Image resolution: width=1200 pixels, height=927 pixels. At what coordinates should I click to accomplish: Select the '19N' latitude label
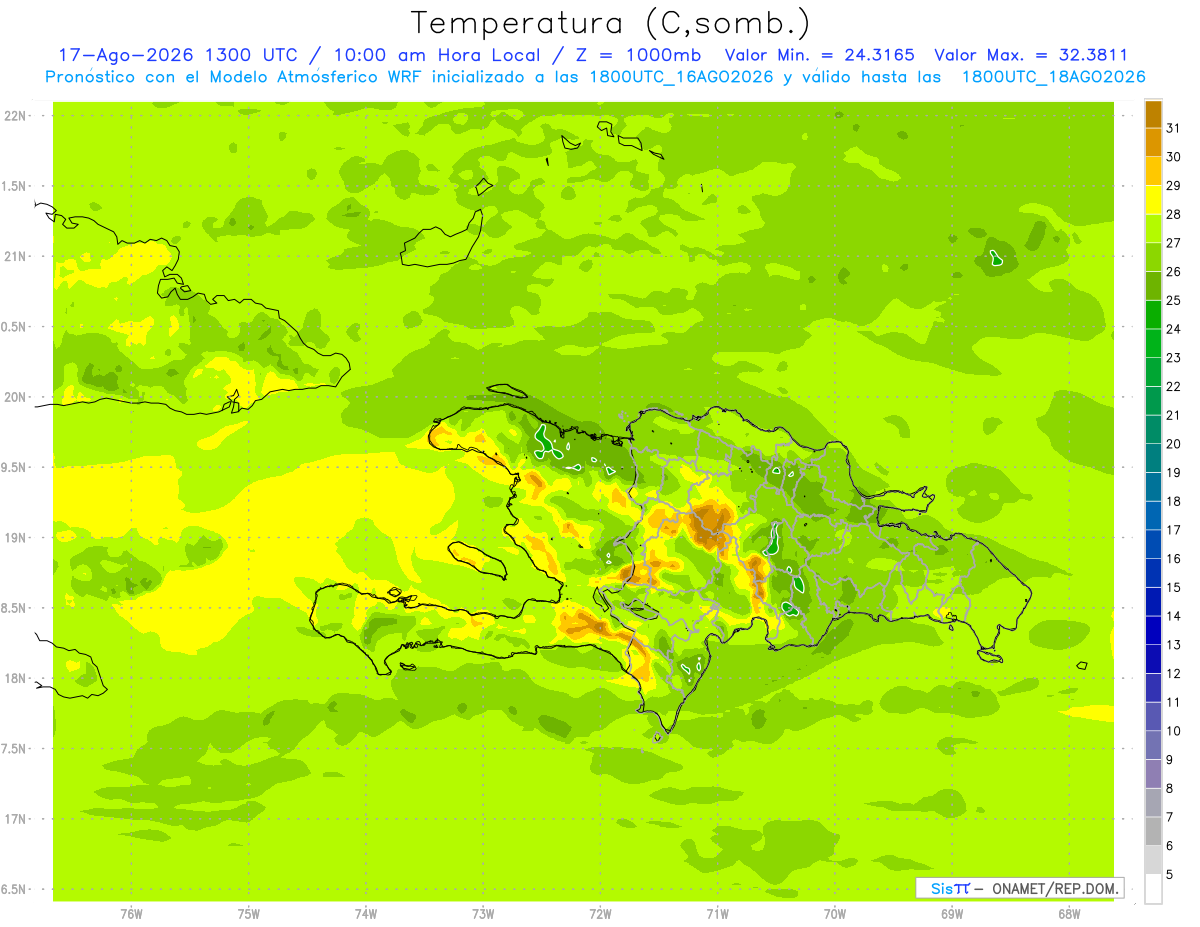15,538
